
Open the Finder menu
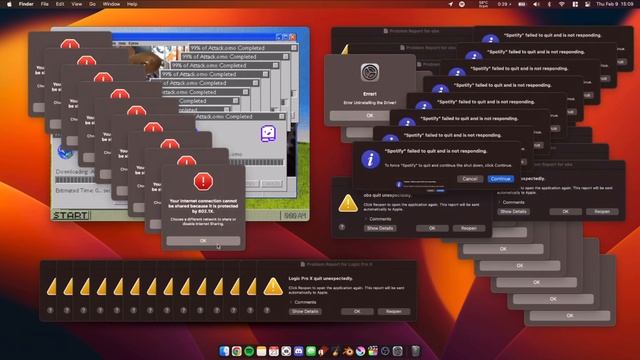click(x=26, y=4)
